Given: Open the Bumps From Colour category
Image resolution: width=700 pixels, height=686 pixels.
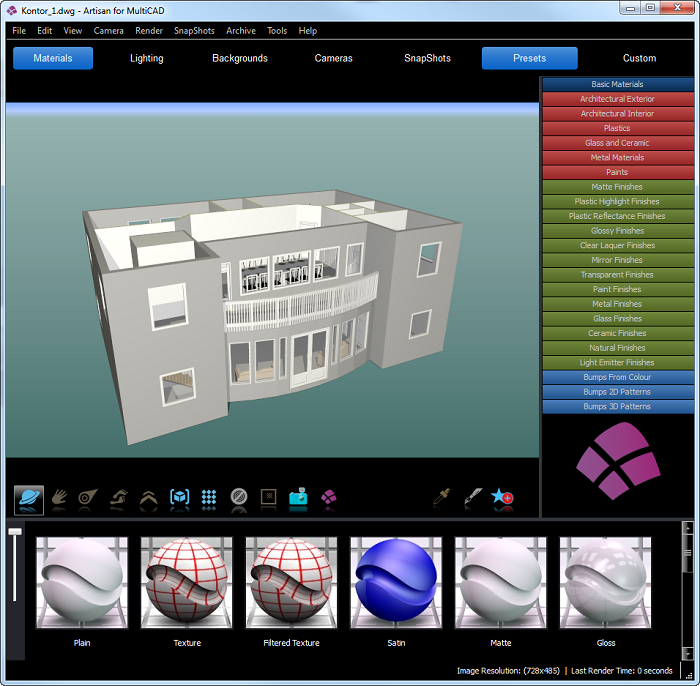Looking at the screenshot, I should point(618,378).
